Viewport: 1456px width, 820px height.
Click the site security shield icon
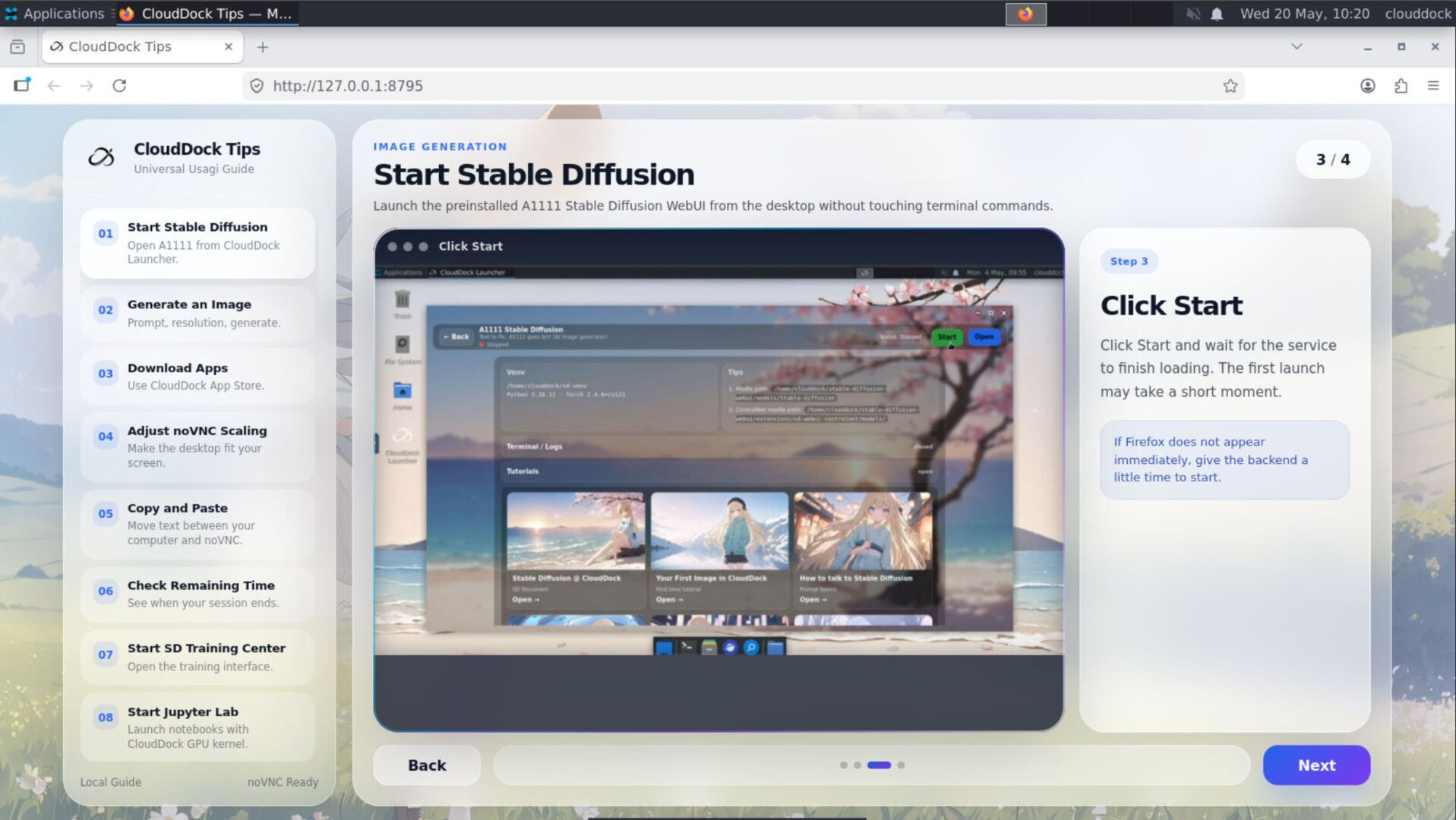coord(257,86)
